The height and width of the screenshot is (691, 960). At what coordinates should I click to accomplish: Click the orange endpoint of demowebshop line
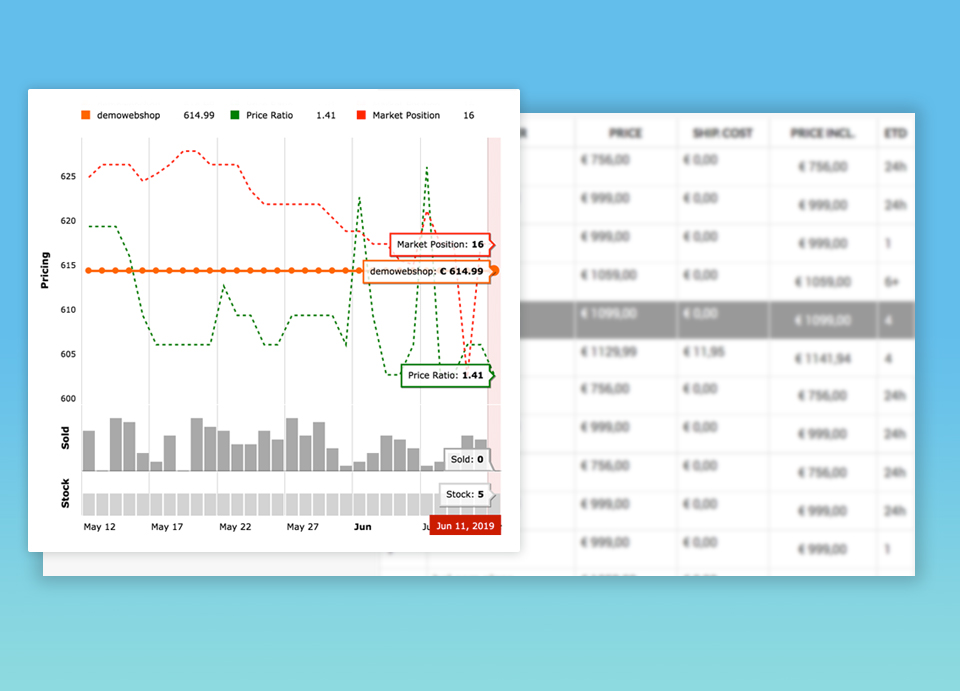[494, 271]
